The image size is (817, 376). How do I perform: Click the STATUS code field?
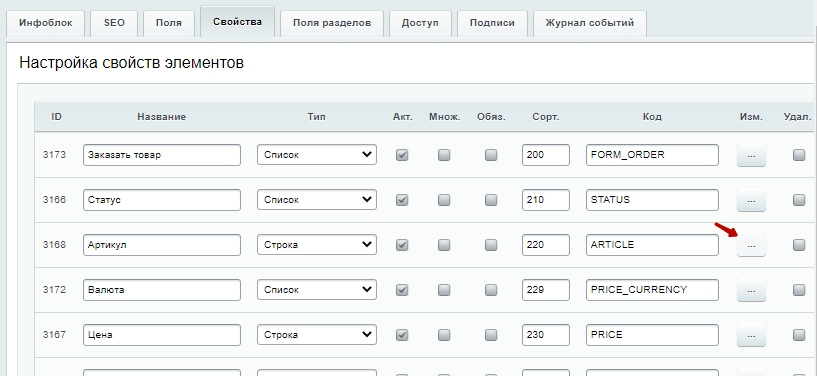pyautogui.click(x=652, y=199)
